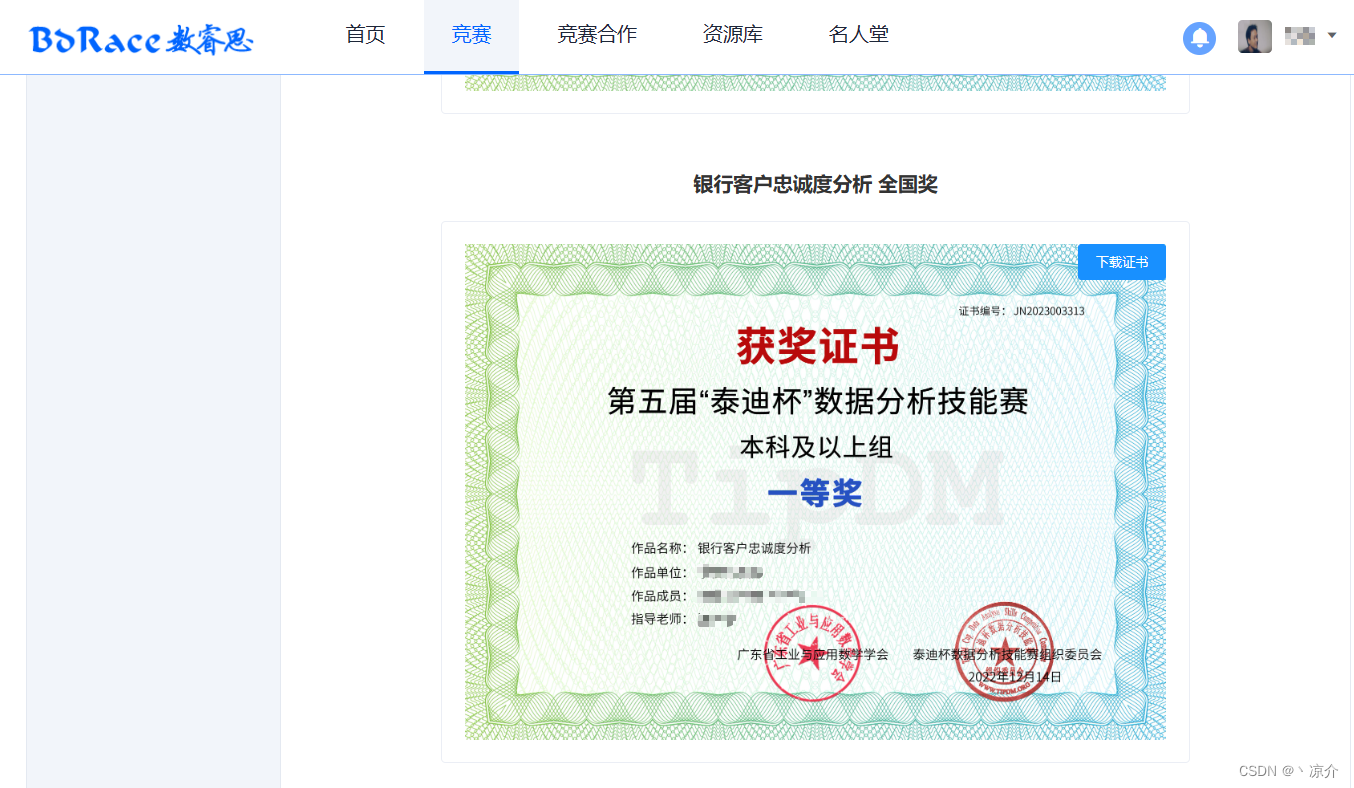Image resolution: width=1354 pixels, height=788 pixels.
Task: Click the 下载证书 button
Action: [x=1122, y=262]
